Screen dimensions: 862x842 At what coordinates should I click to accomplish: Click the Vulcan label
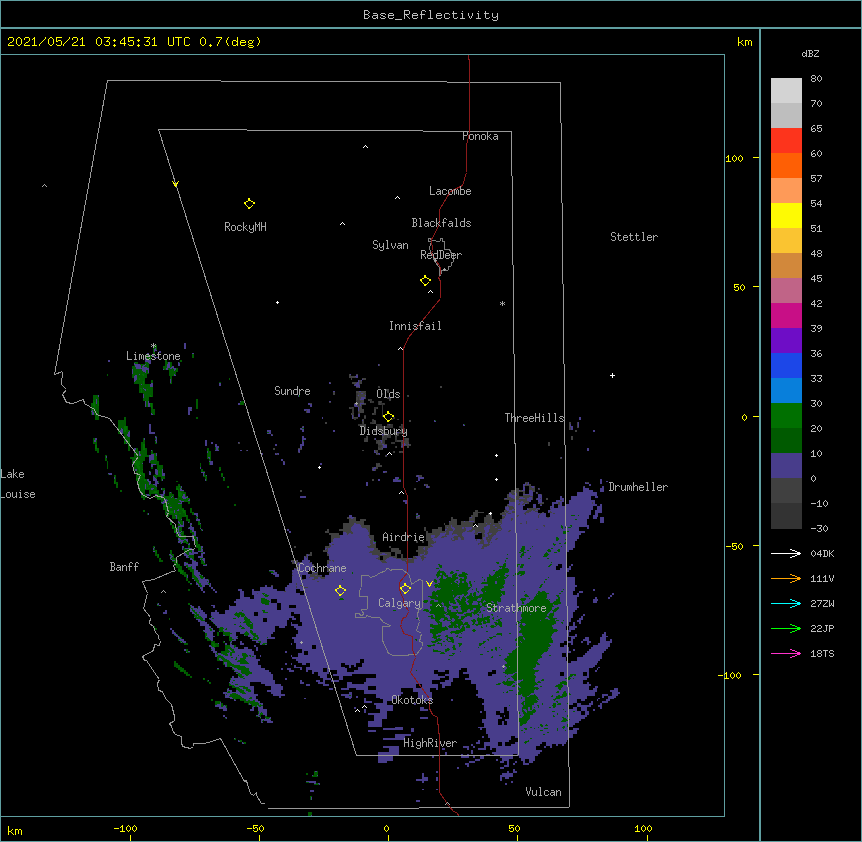pyautogui.click(x=543, y=792)
